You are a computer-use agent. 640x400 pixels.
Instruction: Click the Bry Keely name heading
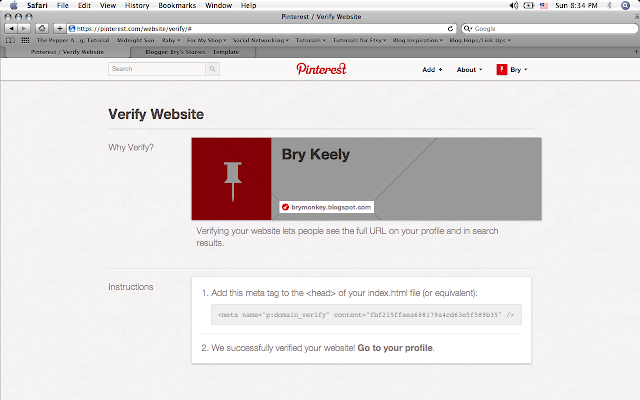tap(316, 155)
